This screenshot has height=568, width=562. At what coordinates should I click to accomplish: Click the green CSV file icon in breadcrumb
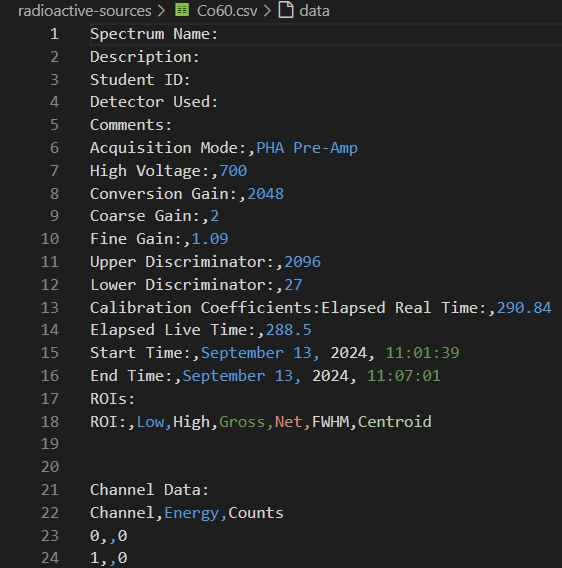pyautogui.click(x=182, y=10)
